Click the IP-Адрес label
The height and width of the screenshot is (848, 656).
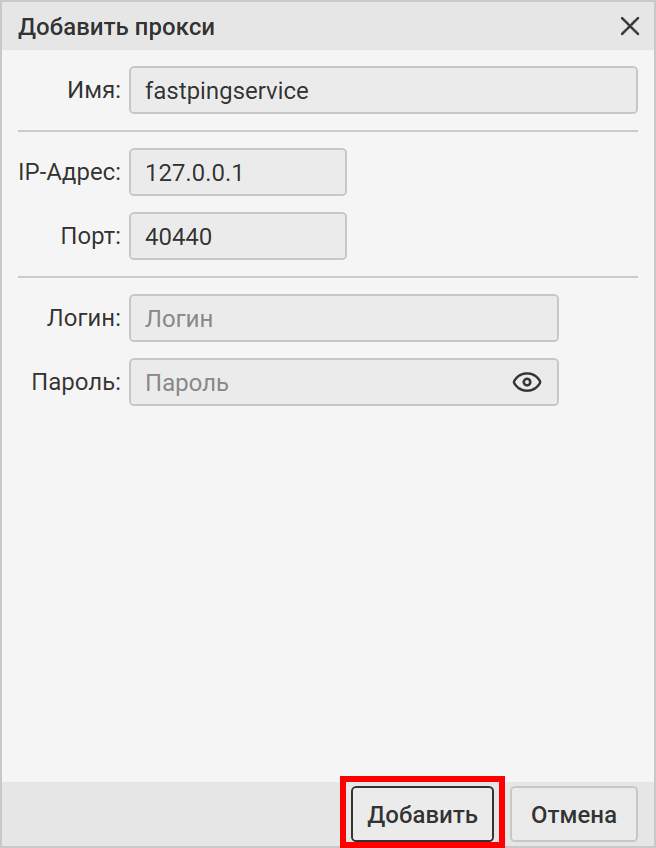tap(69, 173)
